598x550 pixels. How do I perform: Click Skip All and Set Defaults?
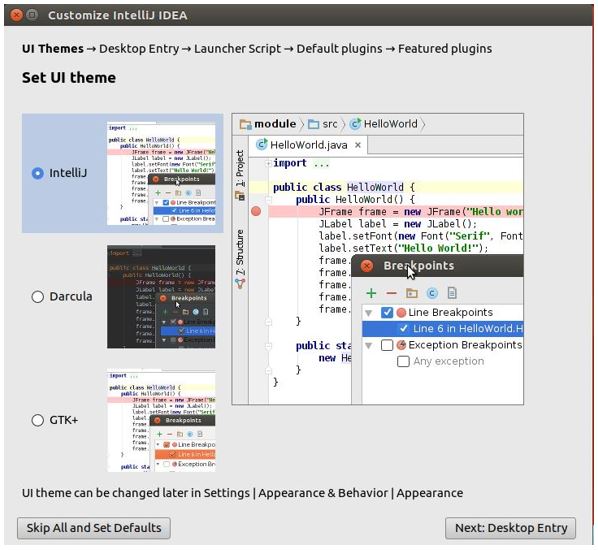[94, 528]
